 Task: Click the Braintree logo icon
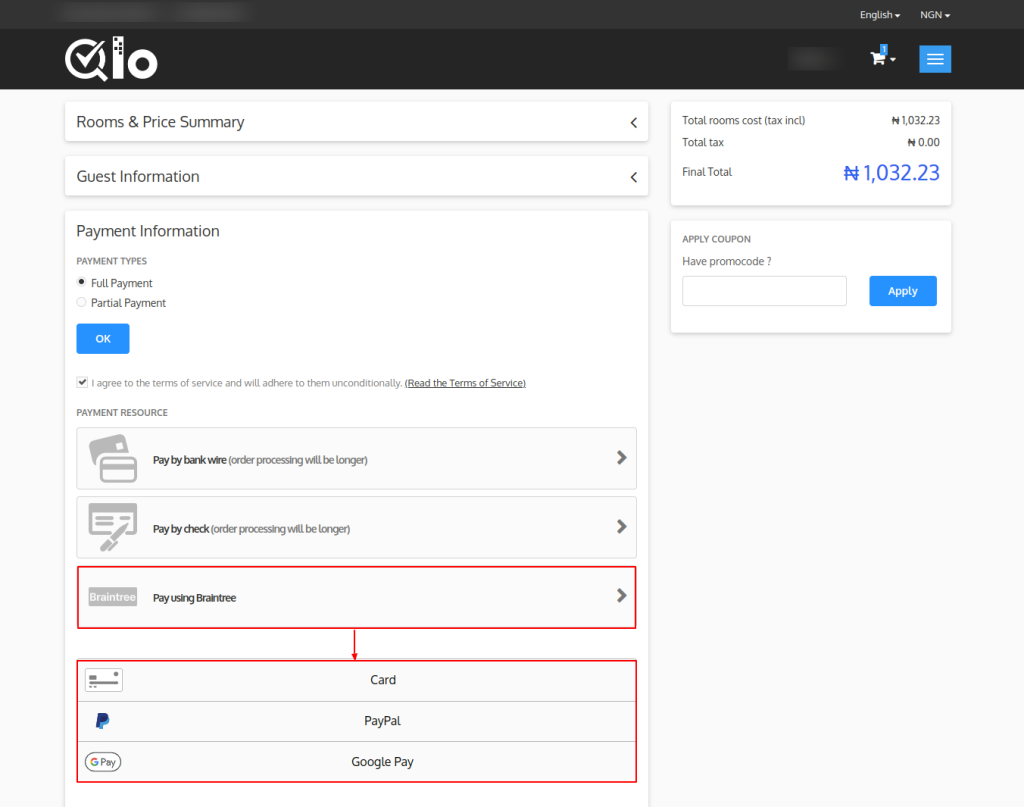click(x=112, y=597)
